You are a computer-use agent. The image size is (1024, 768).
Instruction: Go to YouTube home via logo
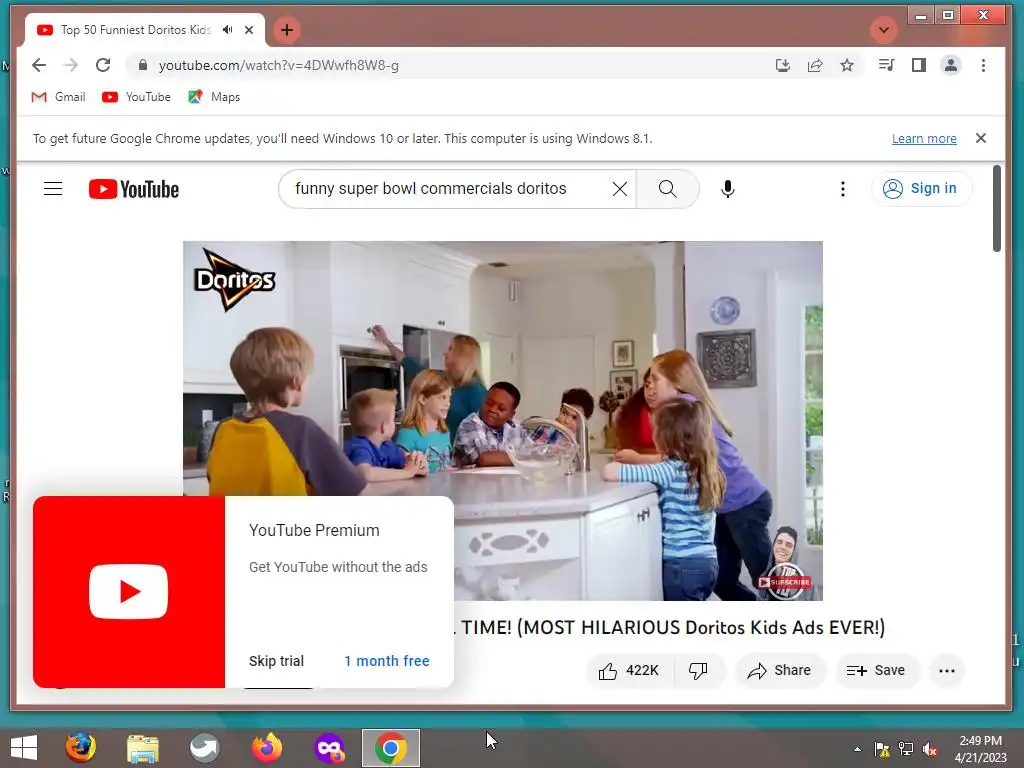(134, 189)
